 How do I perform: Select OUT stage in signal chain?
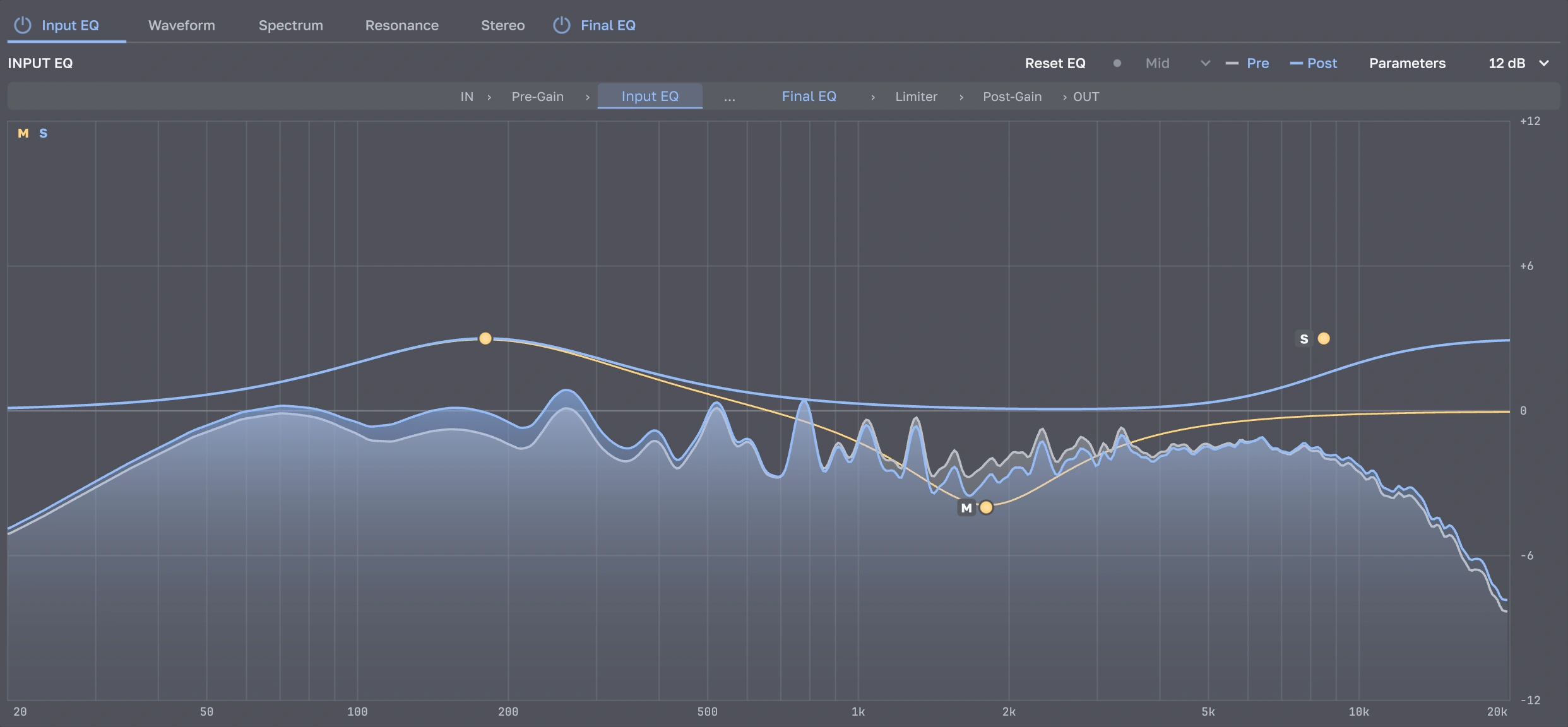tap(1086, 97)
